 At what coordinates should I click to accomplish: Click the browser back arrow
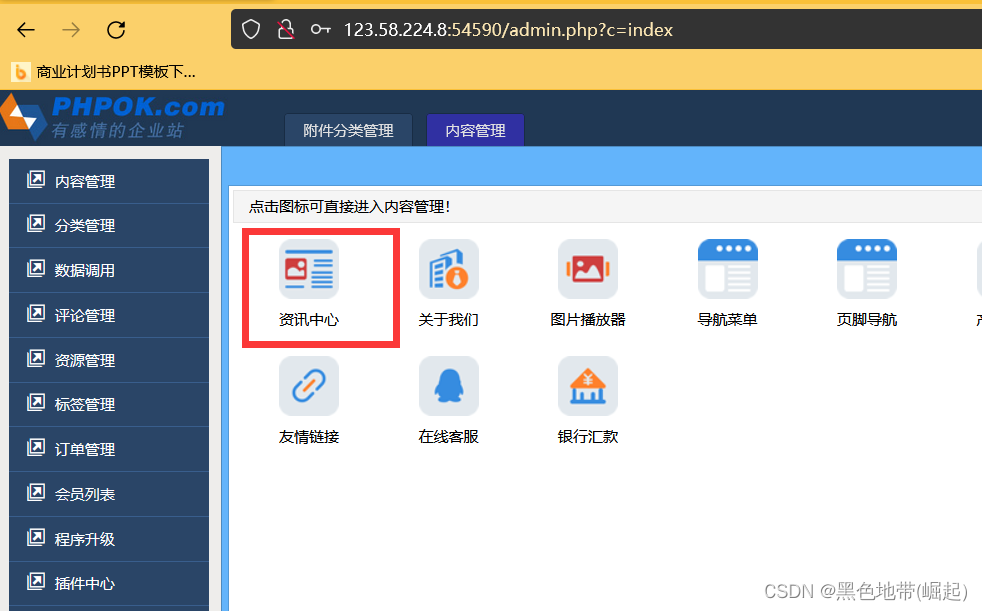point(25,29)
